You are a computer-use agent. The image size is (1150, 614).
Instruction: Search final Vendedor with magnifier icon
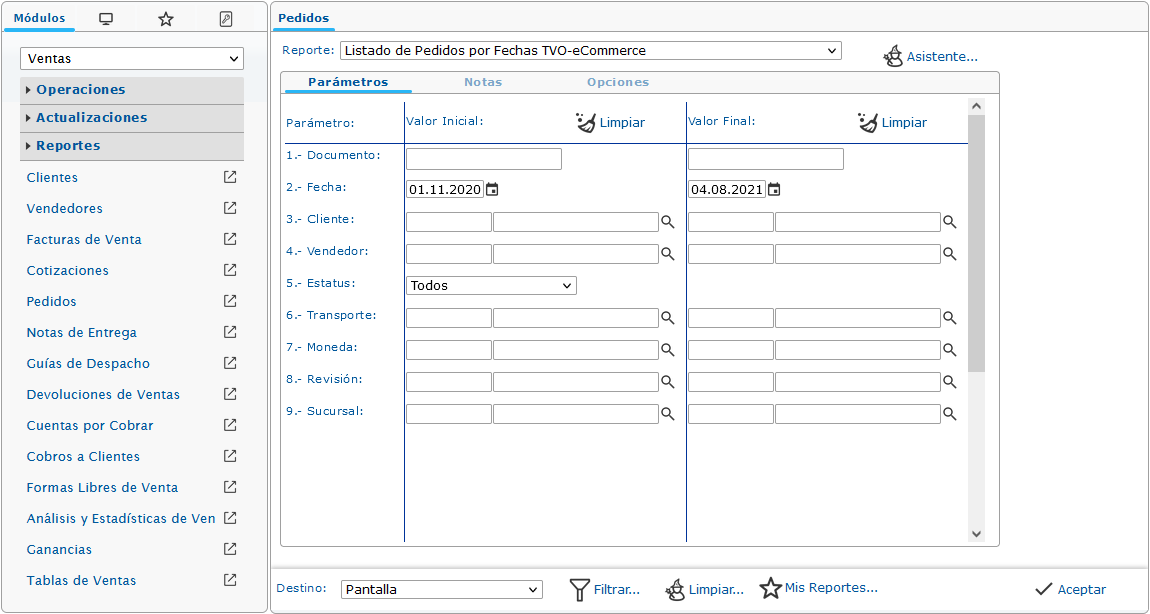[949, 254]
